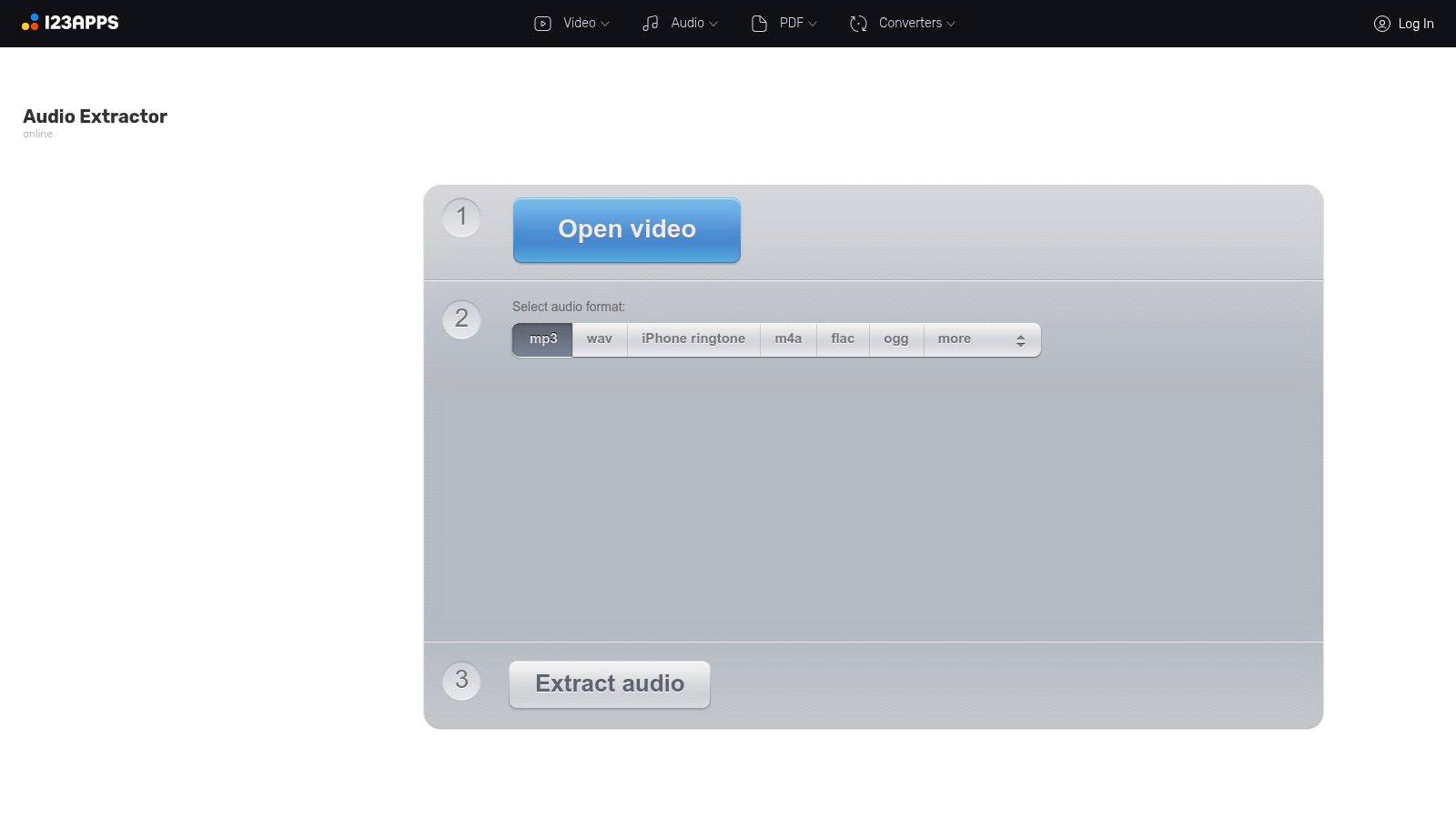
Task: Select the m4a audio format
Action: point(787,338)
